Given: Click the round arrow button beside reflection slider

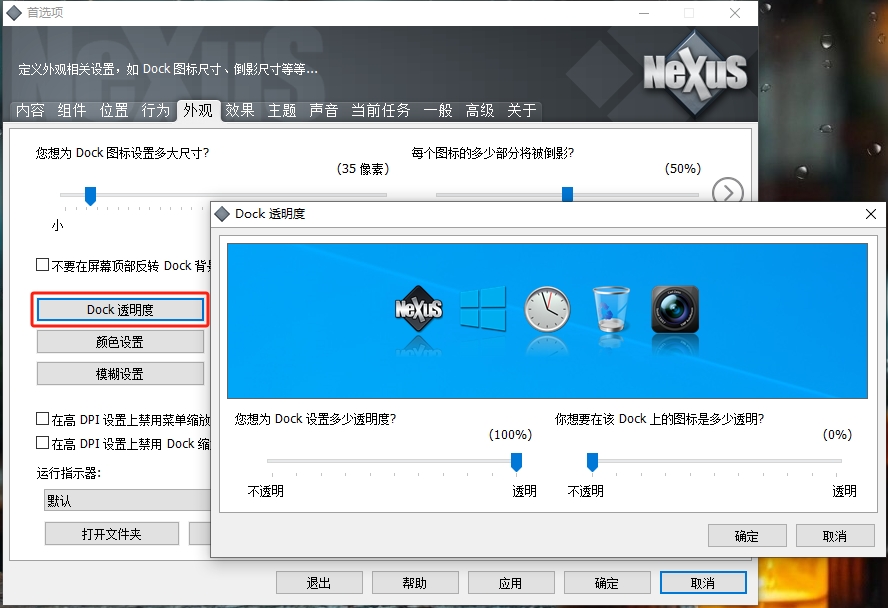Looking at the screenshot, I should [x=728, y=193].
